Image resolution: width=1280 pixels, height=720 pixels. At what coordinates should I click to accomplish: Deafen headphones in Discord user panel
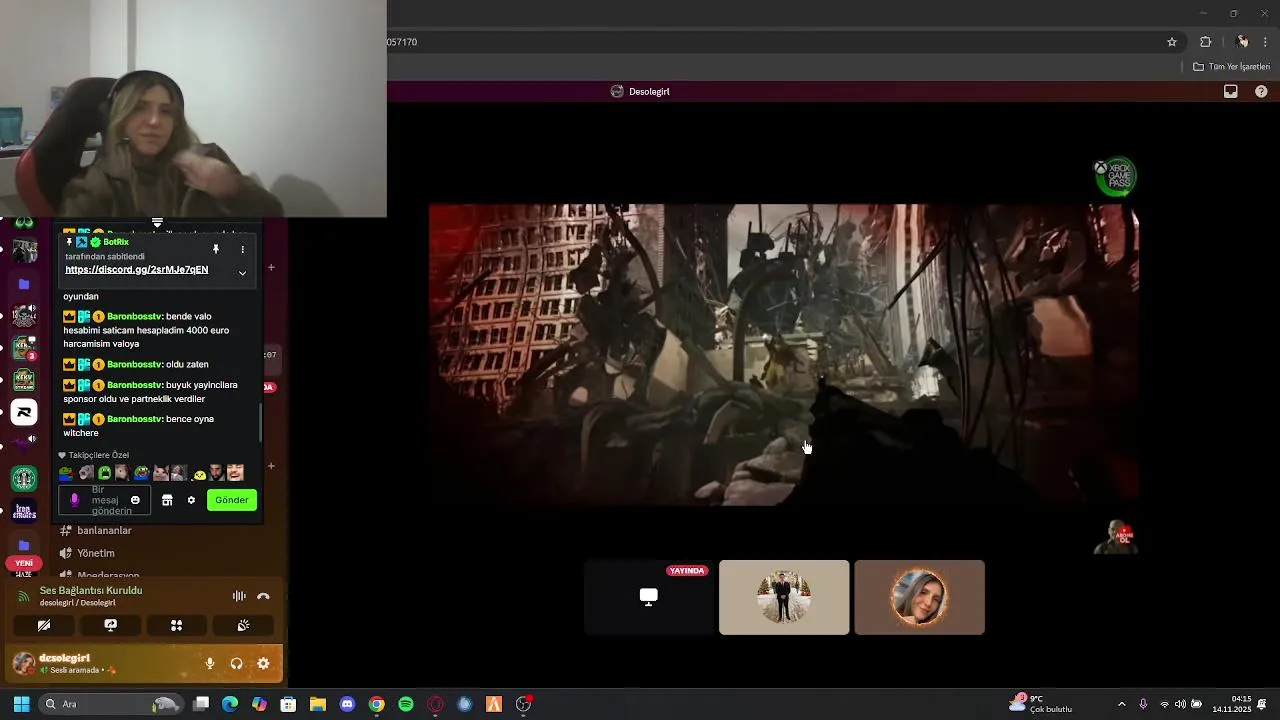237,663
